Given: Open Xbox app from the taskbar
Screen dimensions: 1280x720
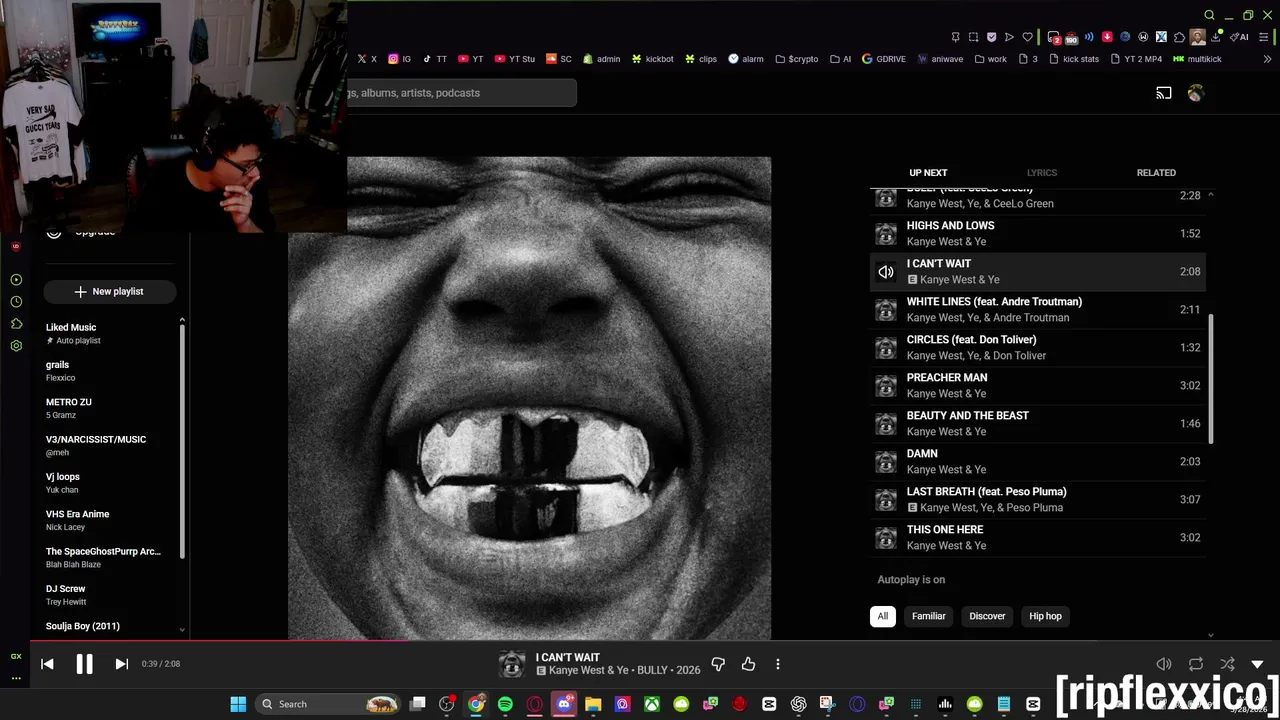Looking at the screenshot, I should point(652,704).
